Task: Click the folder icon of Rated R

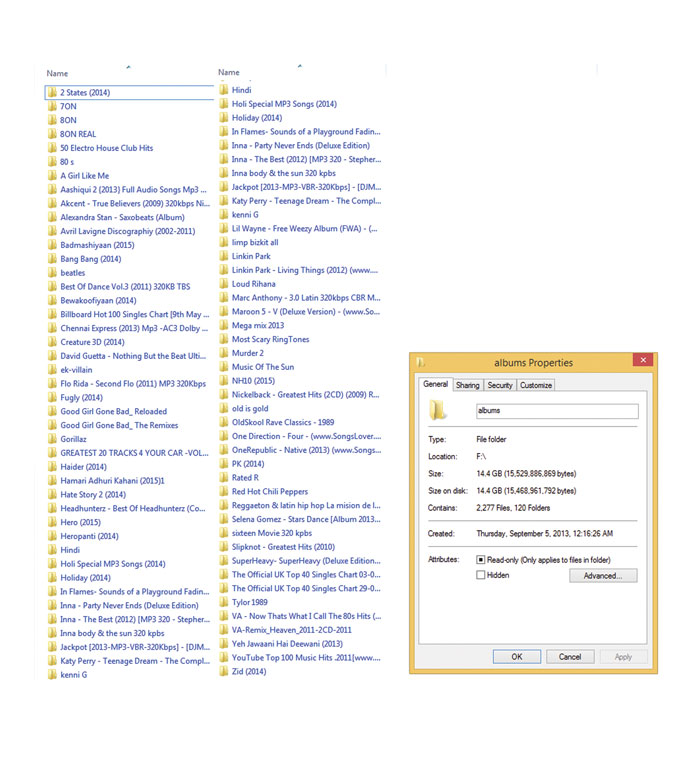Action: tap(224, 478)
